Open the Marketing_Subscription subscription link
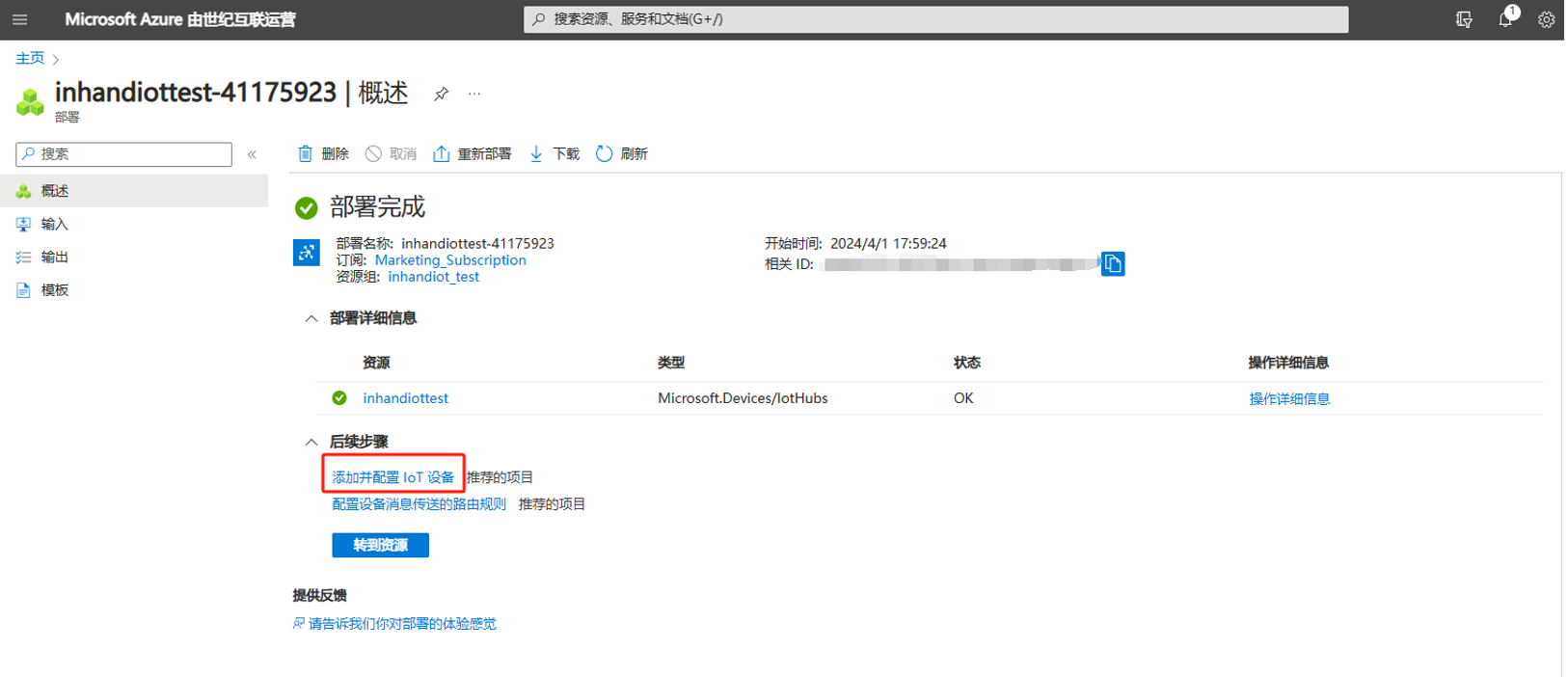Screen dimensions: 1568x677 pyautogui.click(x=450, y=260)
